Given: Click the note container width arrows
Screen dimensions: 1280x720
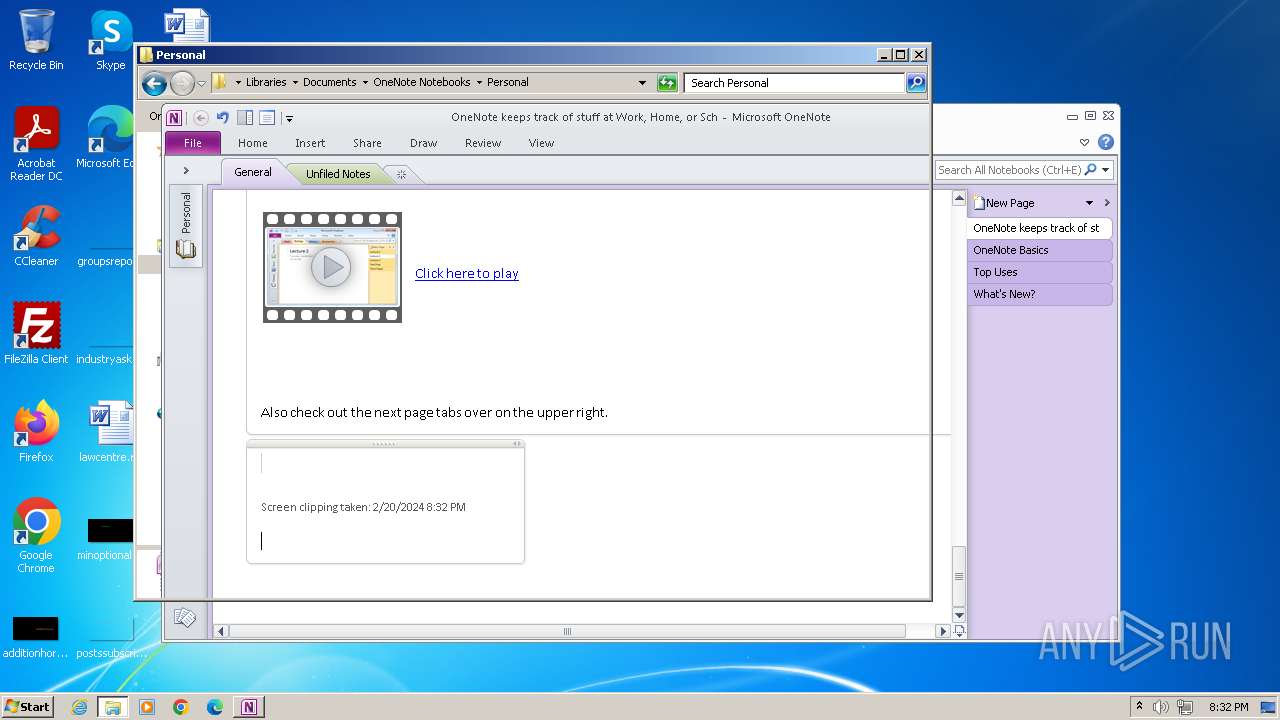Looking at the screenshot, I should (x=517, y=443).
